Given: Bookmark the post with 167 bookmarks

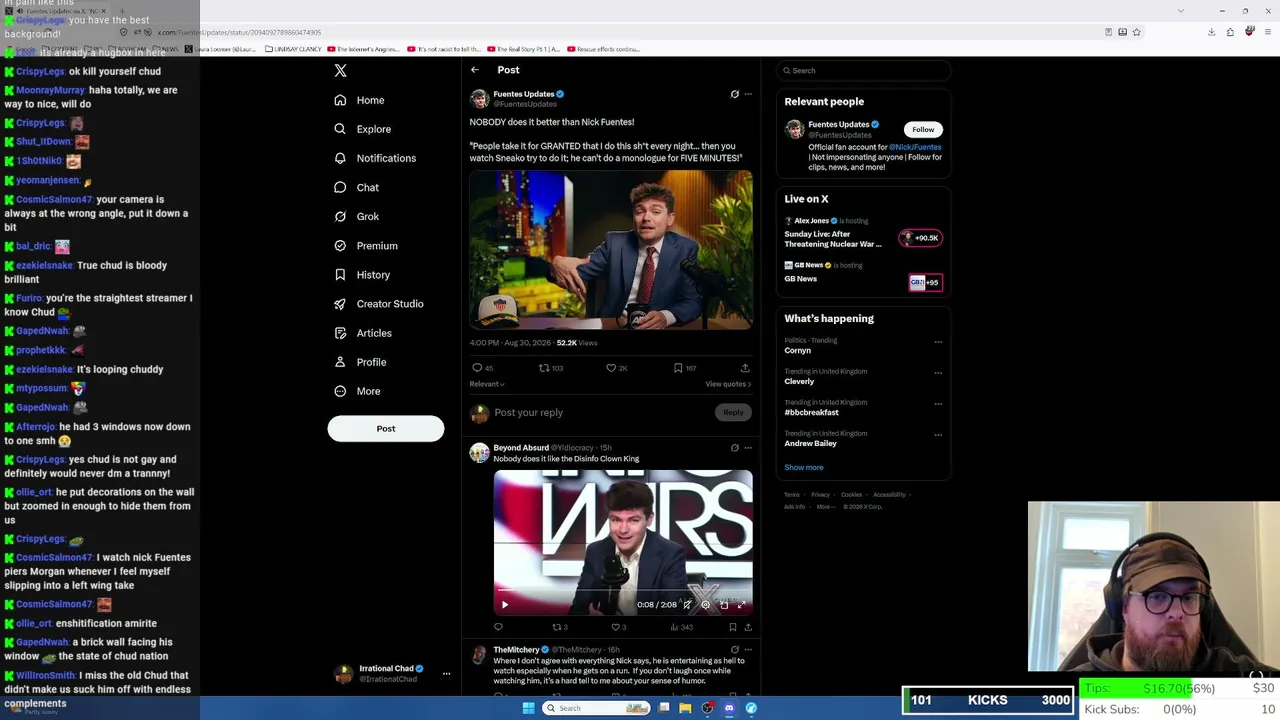Looking at the screenshot, I should (x=678, y=368).
